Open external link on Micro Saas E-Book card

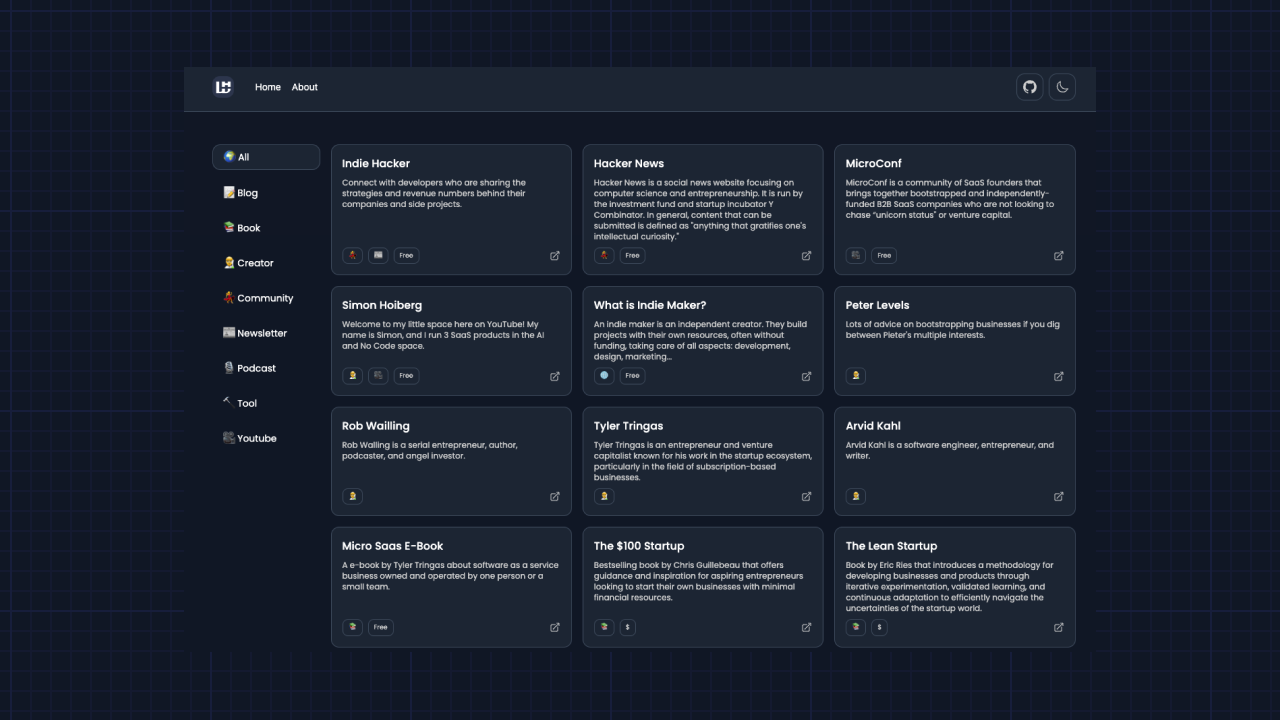[555, 628]
